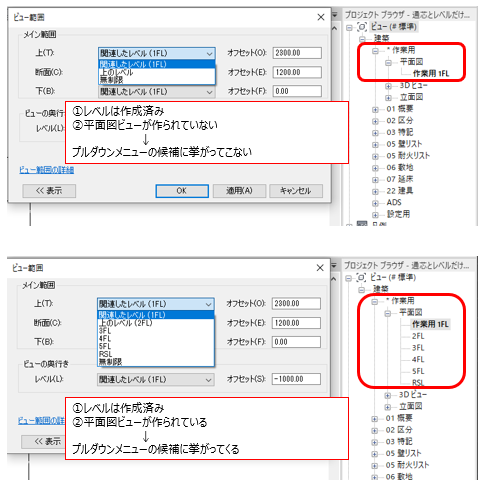Click 適用(A) button in upper dialog
The image size is (486, 493).
[239, 191]
